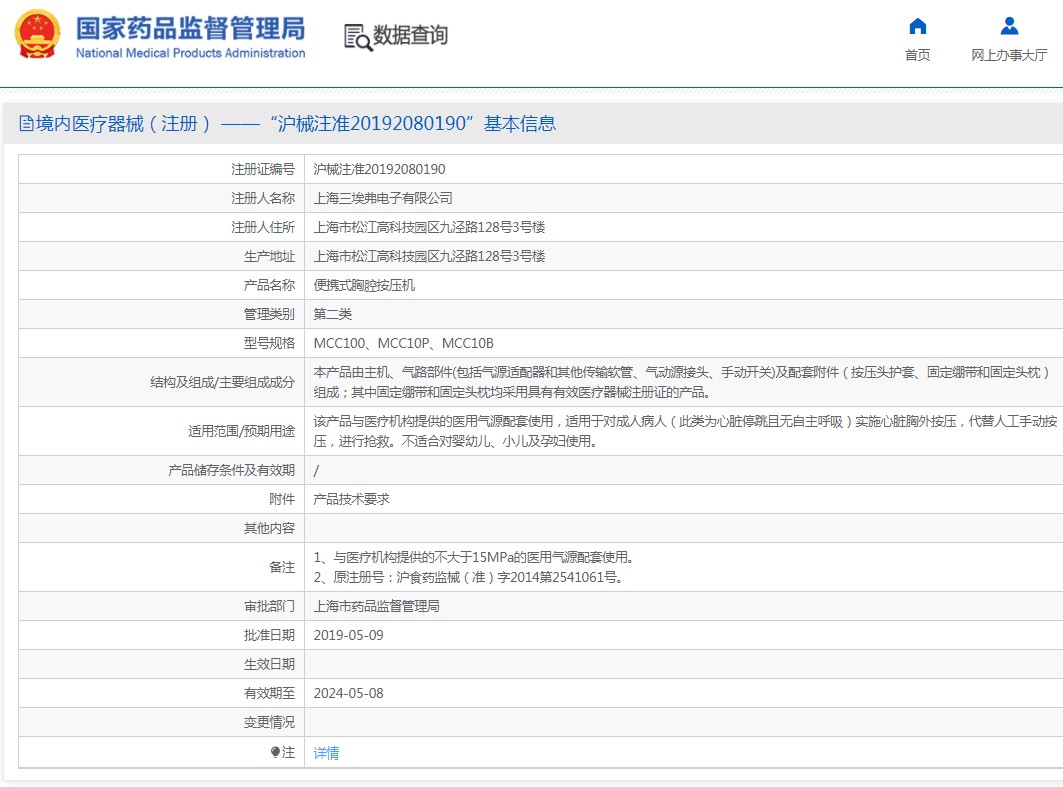Click 产品技术要求 attachment value
Screen dimensions: 1063x787
[351, 499]
